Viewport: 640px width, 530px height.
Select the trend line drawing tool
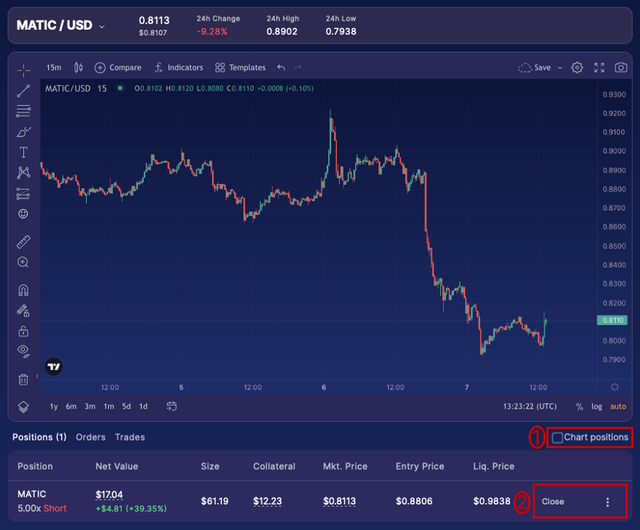tap(24, 91)
